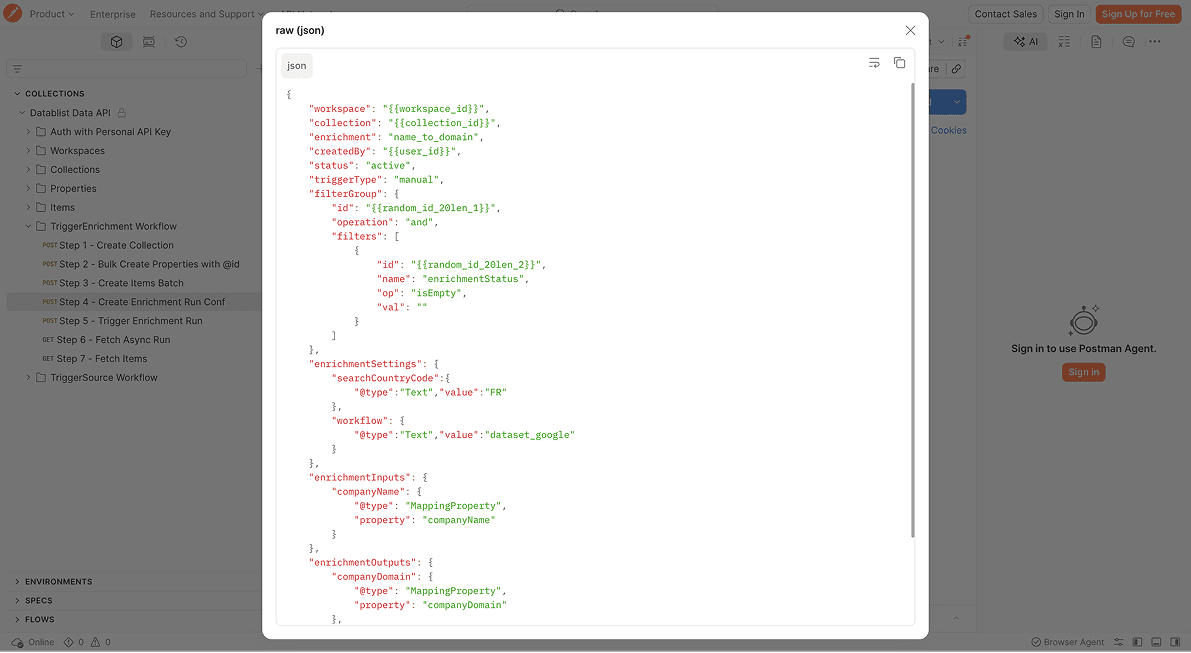This screenshot has height=653, width=1191.
Task: Click the Sign In button in header
Action: click(1069, 14)
